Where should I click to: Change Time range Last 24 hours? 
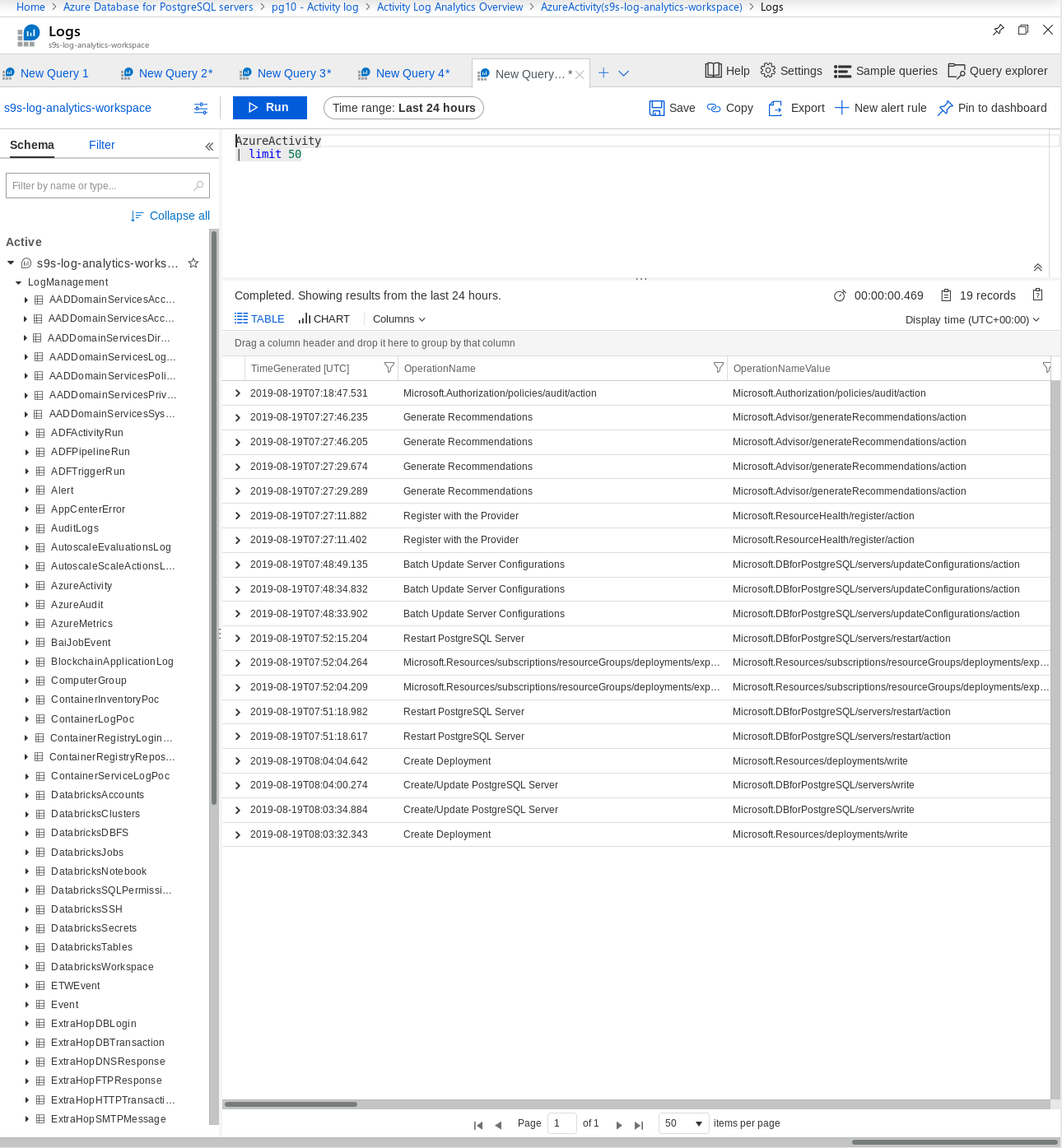tap(403, 108)
